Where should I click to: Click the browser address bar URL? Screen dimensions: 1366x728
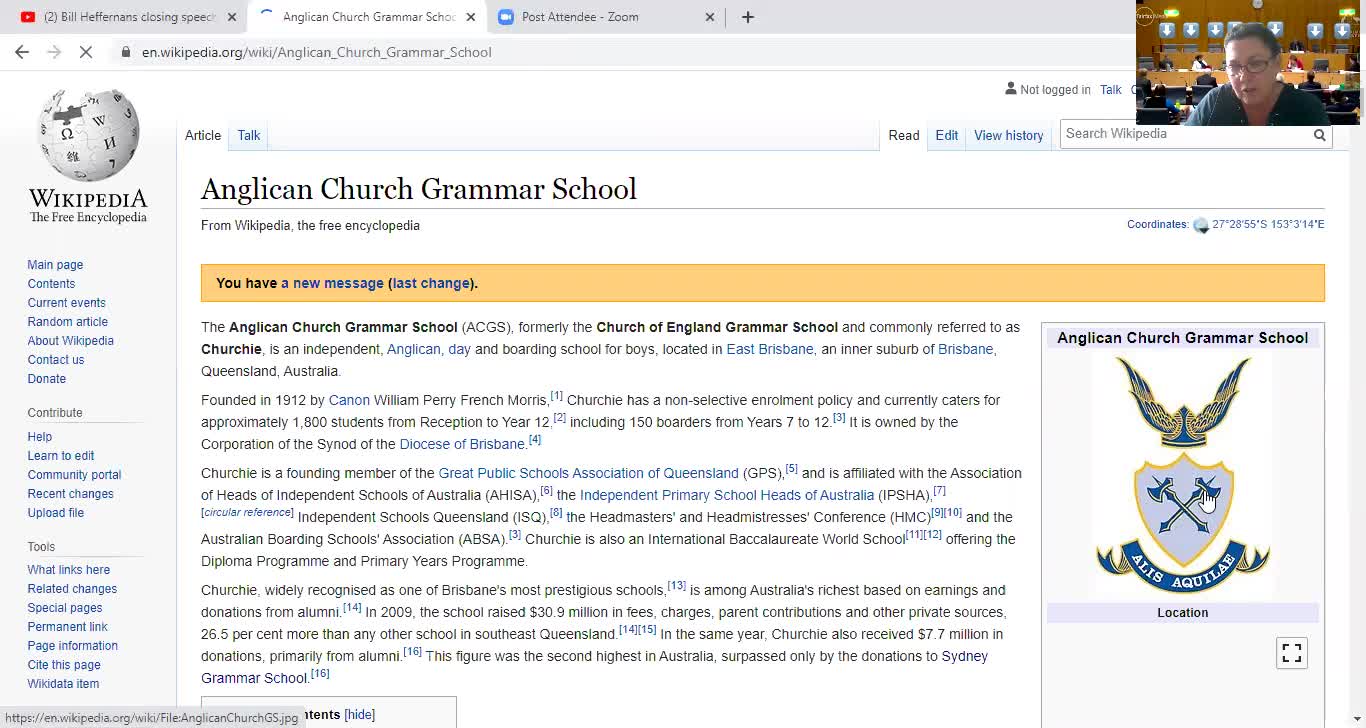[x=317, y=52]
